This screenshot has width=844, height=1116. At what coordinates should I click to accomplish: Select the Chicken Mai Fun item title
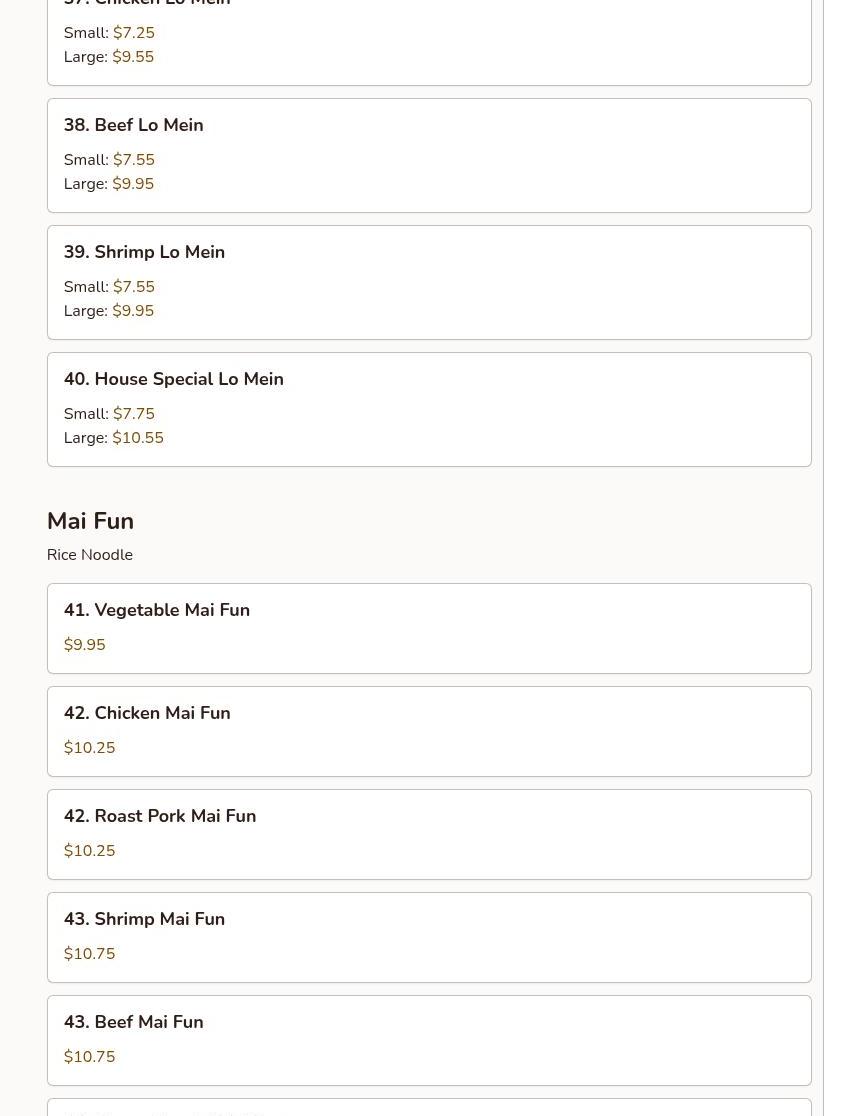point(147,713)
